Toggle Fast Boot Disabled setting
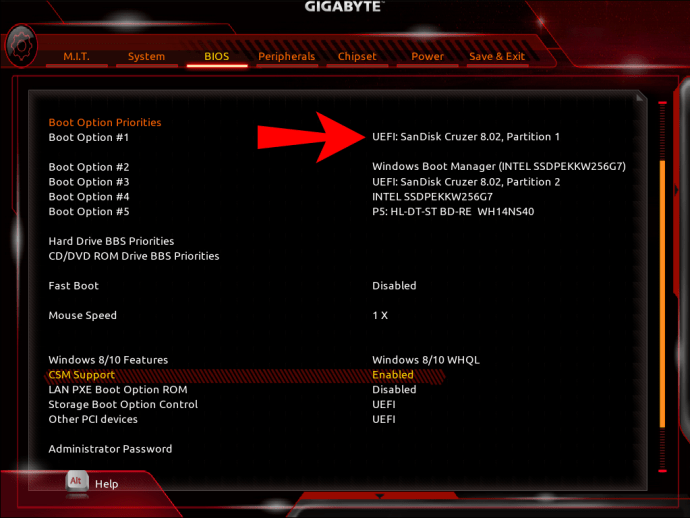The image size is (690, 518). [394, 286]
